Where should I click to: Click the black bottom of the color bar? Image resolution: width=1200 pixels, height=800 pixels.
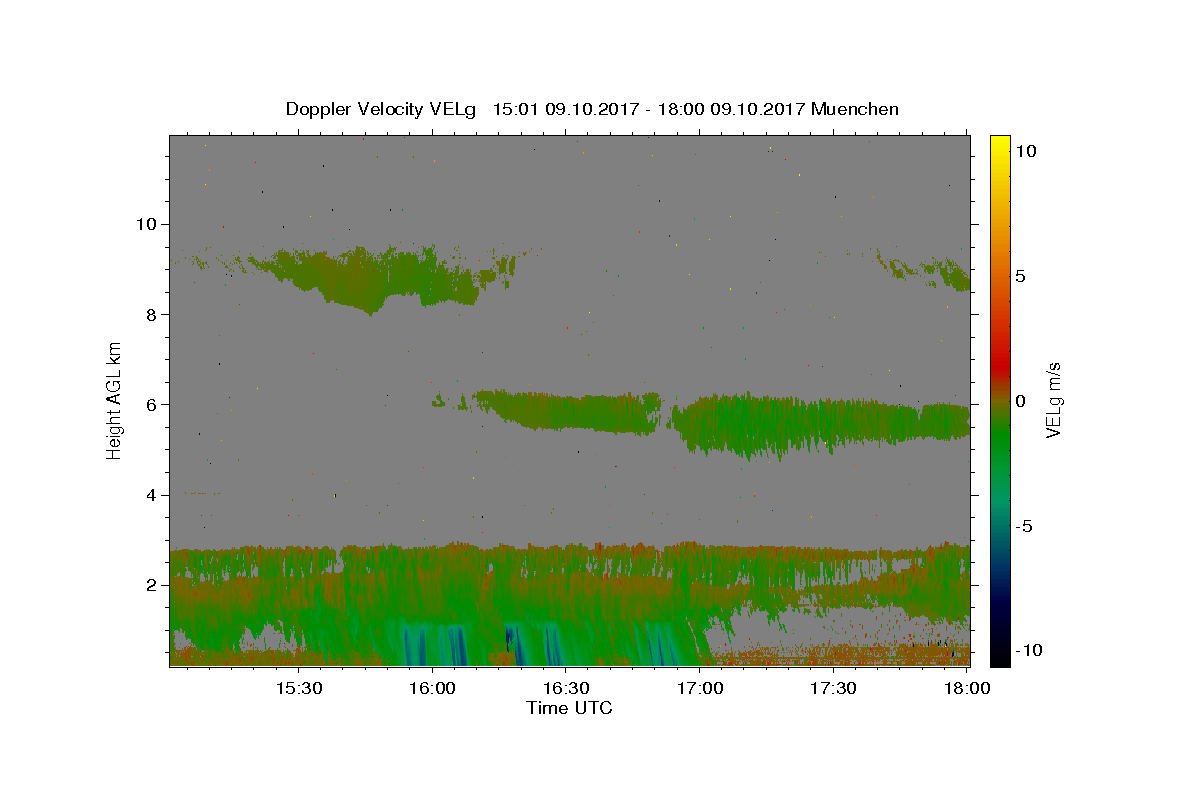[x=1000, y=658]
